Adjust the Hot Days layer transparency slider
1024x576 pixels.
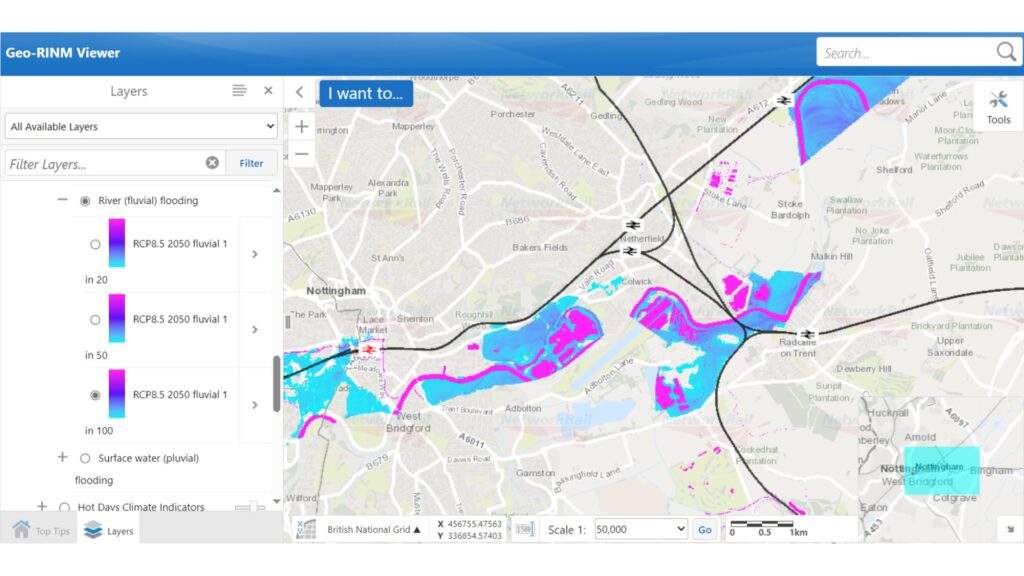(x=249, y=507)
